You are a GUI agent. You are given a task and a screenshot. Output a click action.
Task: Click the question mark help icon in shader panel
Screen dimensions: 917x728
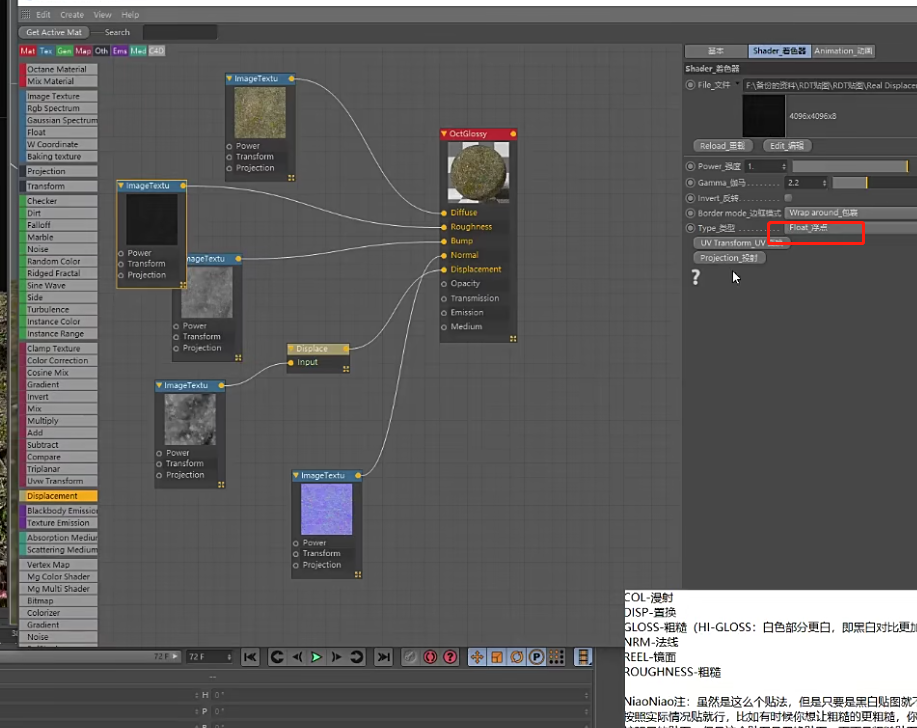(695, 277)
